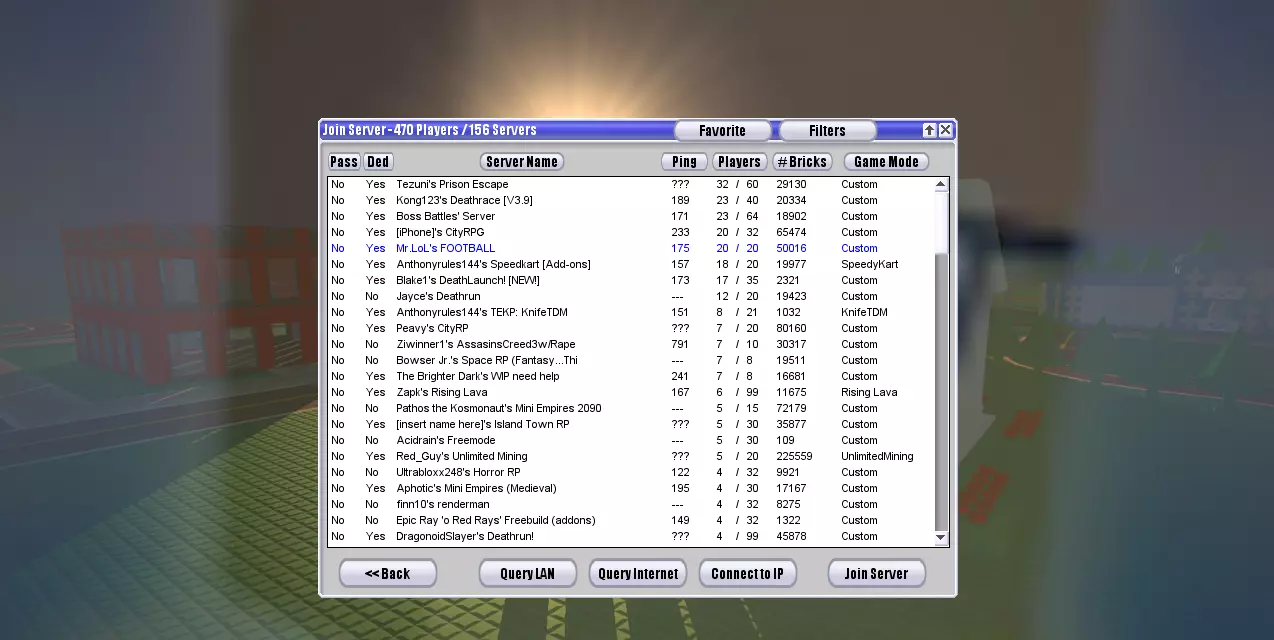Click the up-arrow icon in title bar
Screen dimensions: 1274x640
[x=929, y=130]
